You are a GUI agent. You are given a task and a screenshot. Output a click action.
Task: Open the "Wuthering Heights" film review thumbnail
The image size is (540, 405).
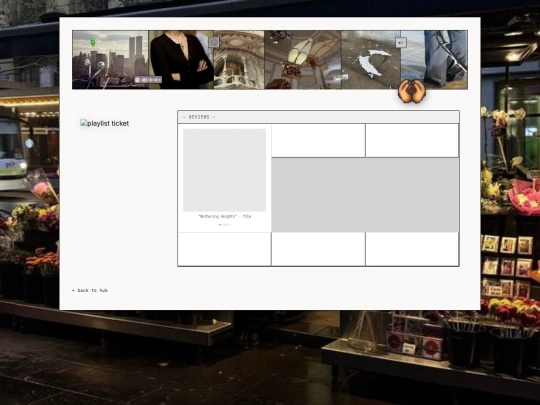pyautogui.click(x=225, y=170)
